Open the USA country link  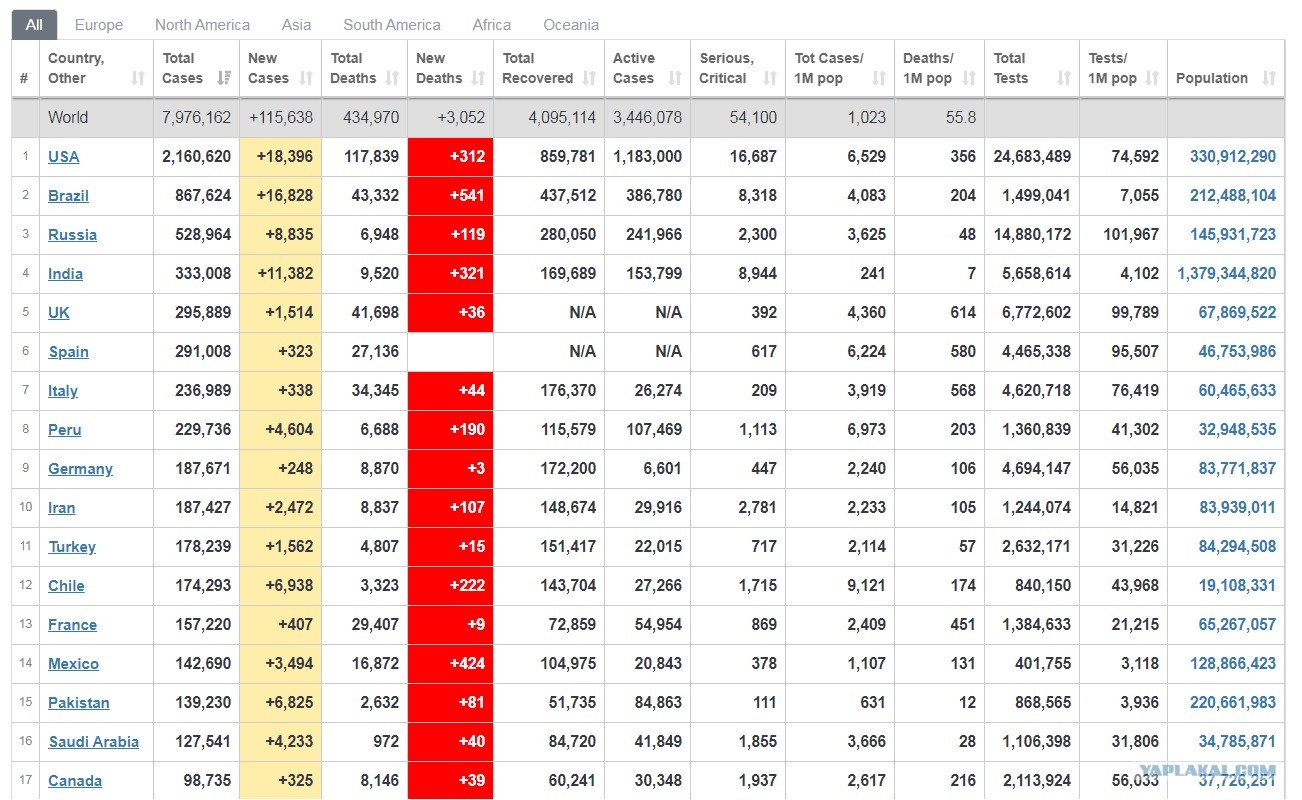[x=64, y=157]
